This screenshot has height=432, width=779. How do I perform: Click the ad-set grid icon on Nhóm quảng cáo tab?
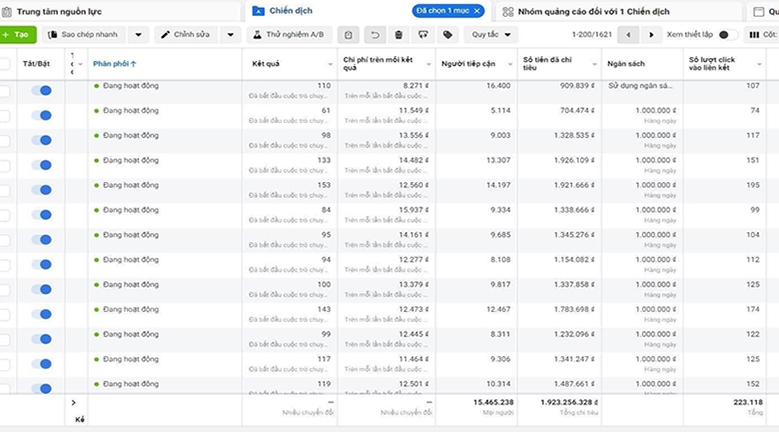(x=508, y=11)
